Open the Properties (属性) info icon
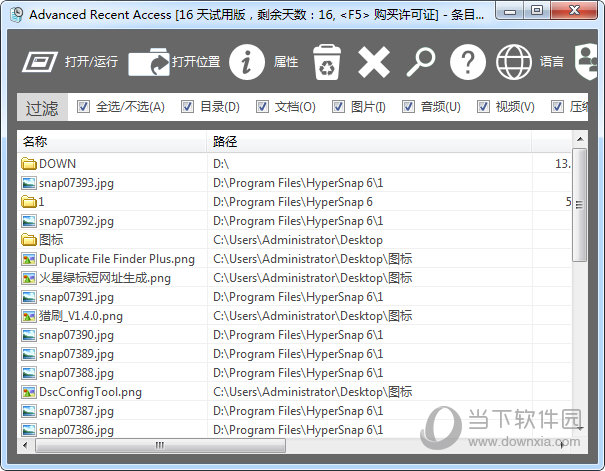 point(247,62)
